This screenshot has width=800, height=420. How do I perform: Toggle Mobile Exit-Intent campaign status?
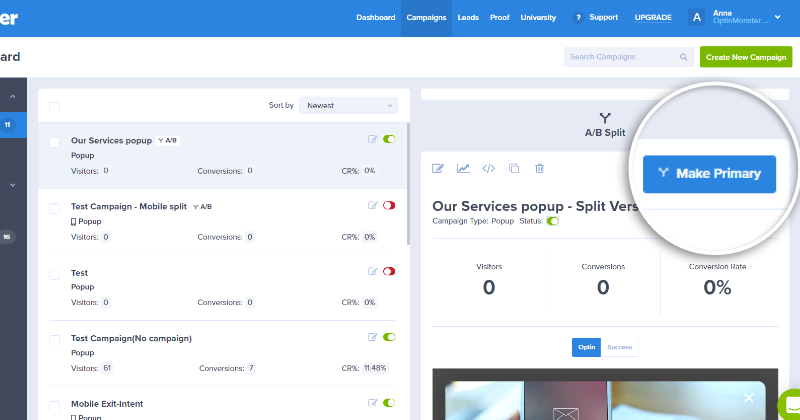(389, 403)
